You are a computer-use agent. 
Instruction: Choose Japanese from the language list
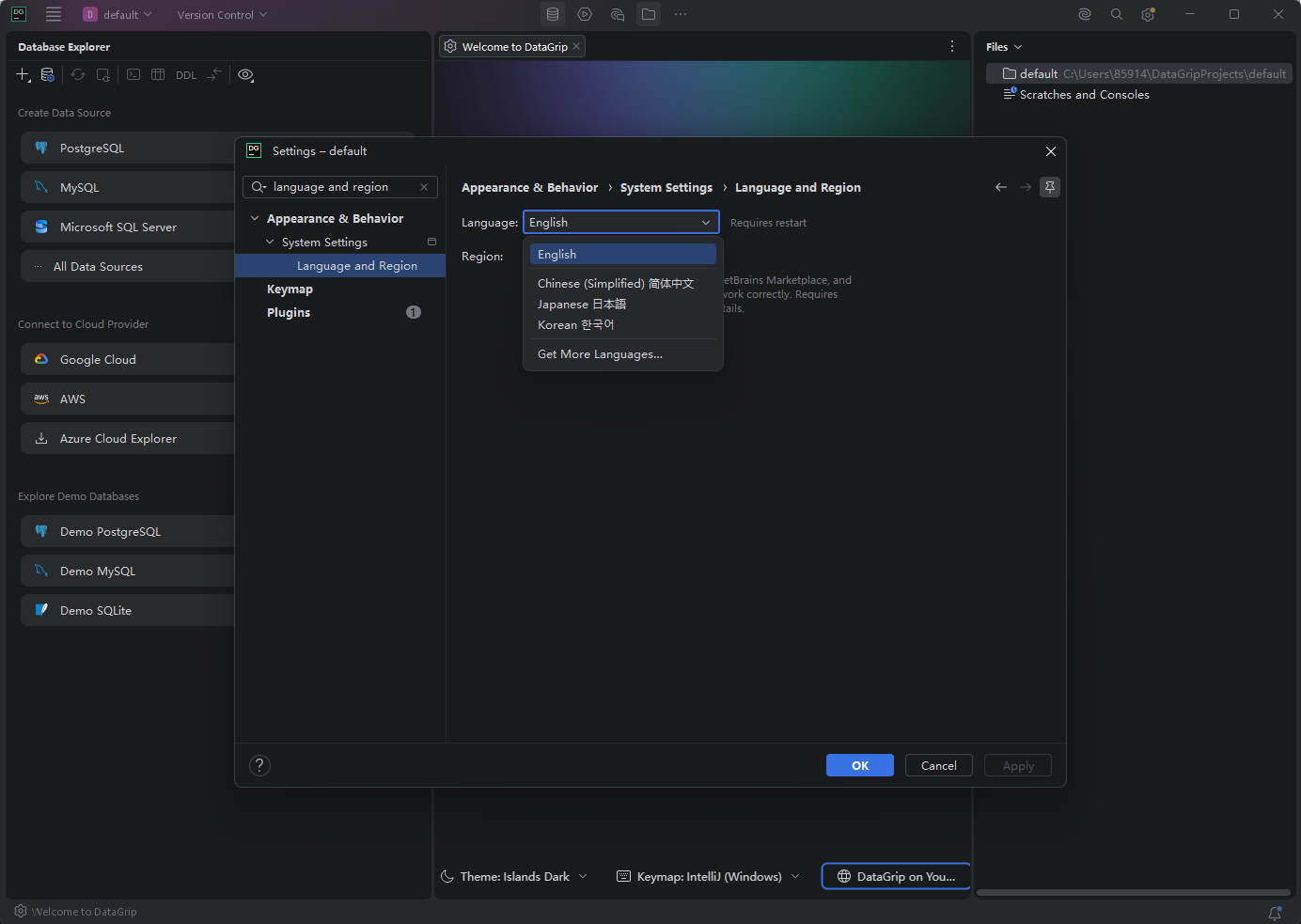623,305
